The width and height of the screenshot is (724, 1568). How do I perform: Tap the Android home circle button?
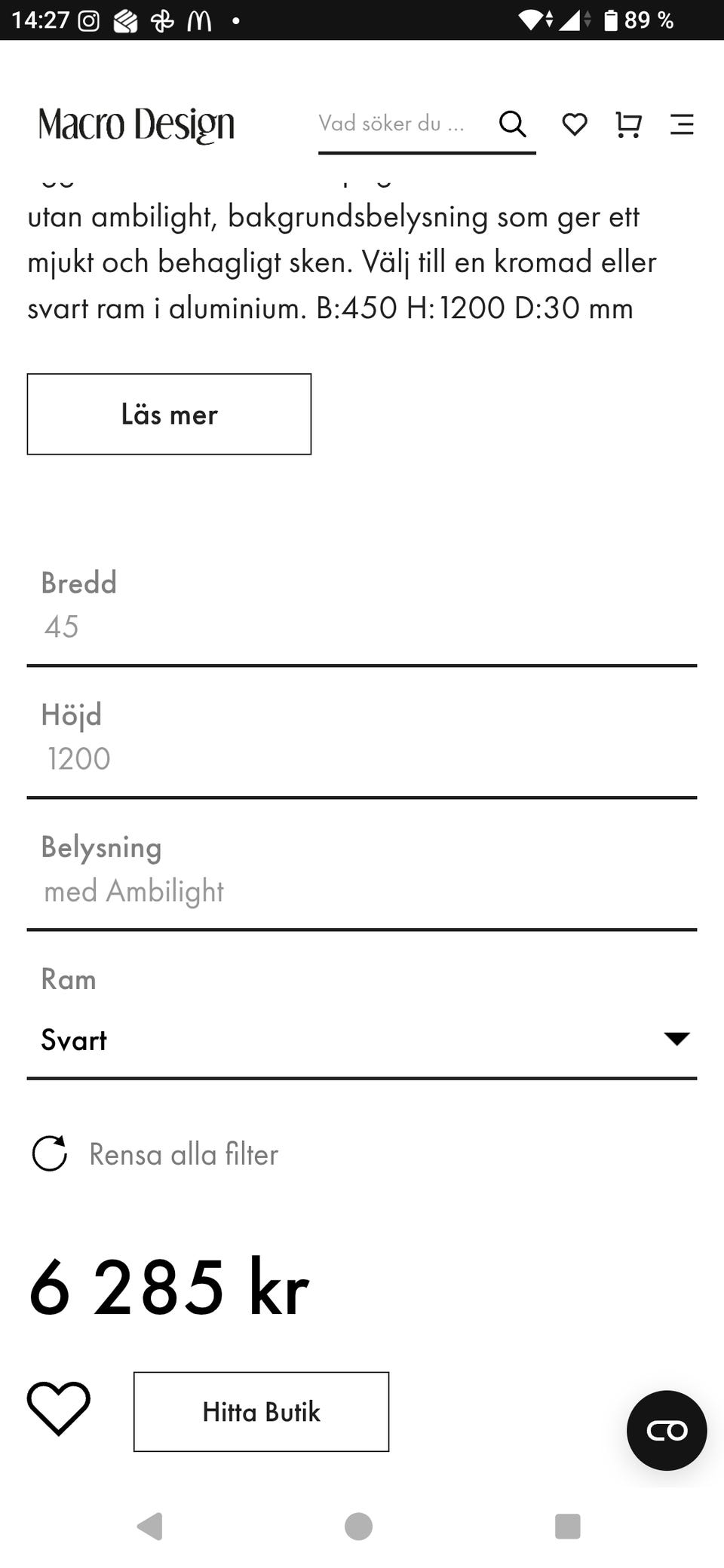click(358, 1526)
